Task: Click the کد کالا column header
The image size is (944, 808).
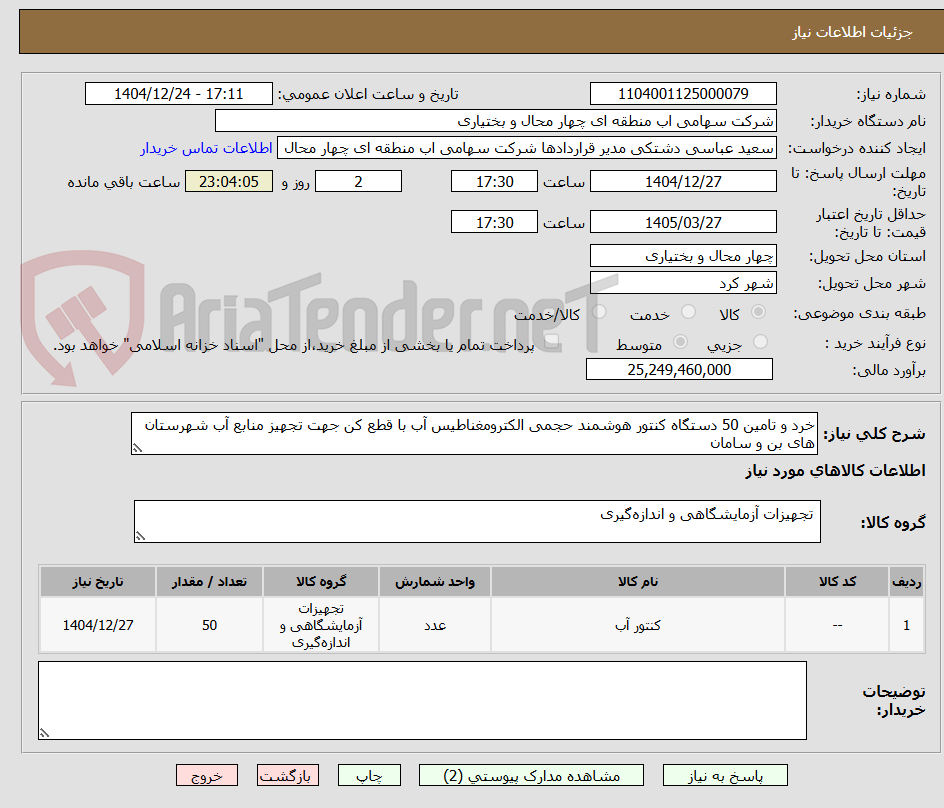Action: [837, 582]
